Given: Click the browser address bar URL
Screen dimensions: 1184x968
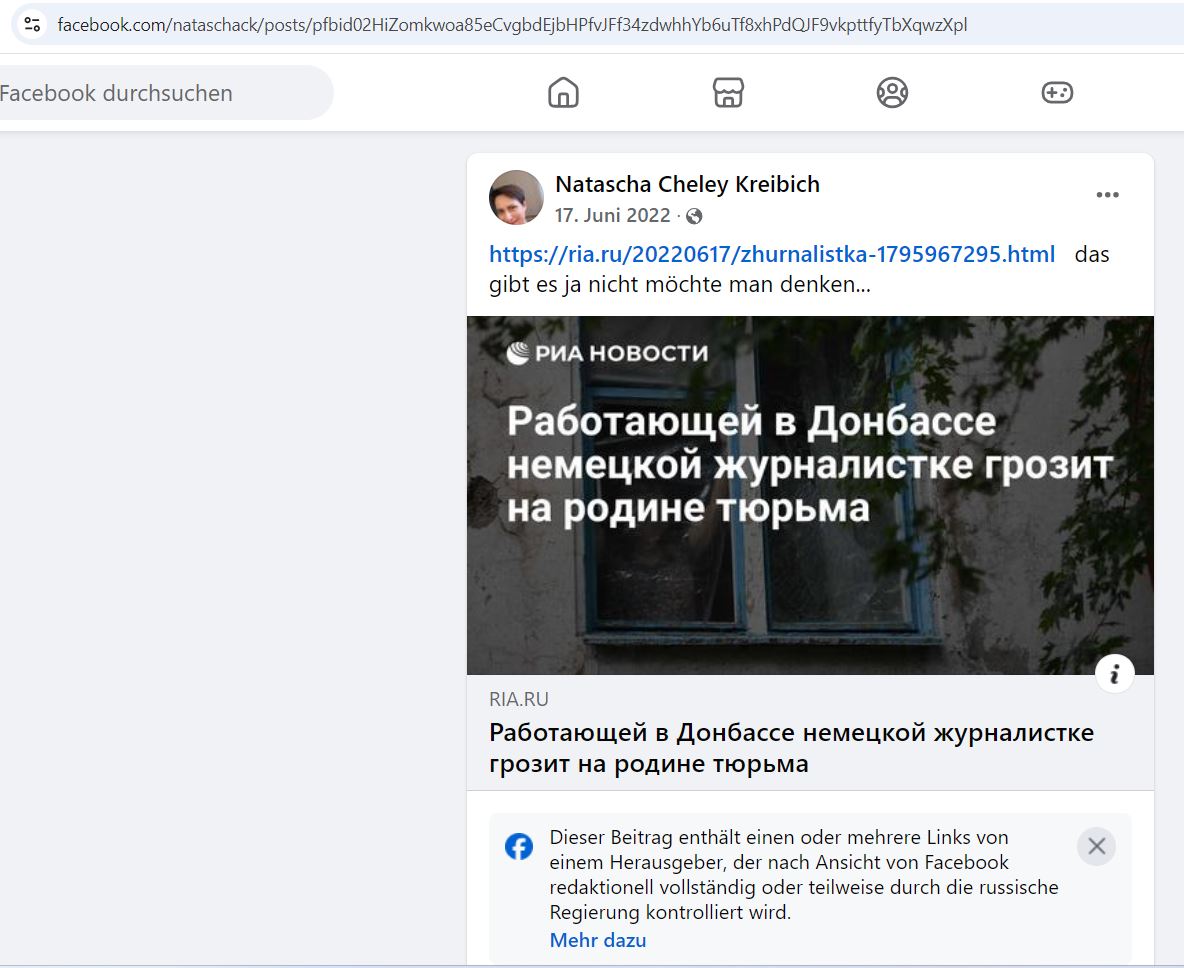Looking at the screenshot, I should coord(512,25).
